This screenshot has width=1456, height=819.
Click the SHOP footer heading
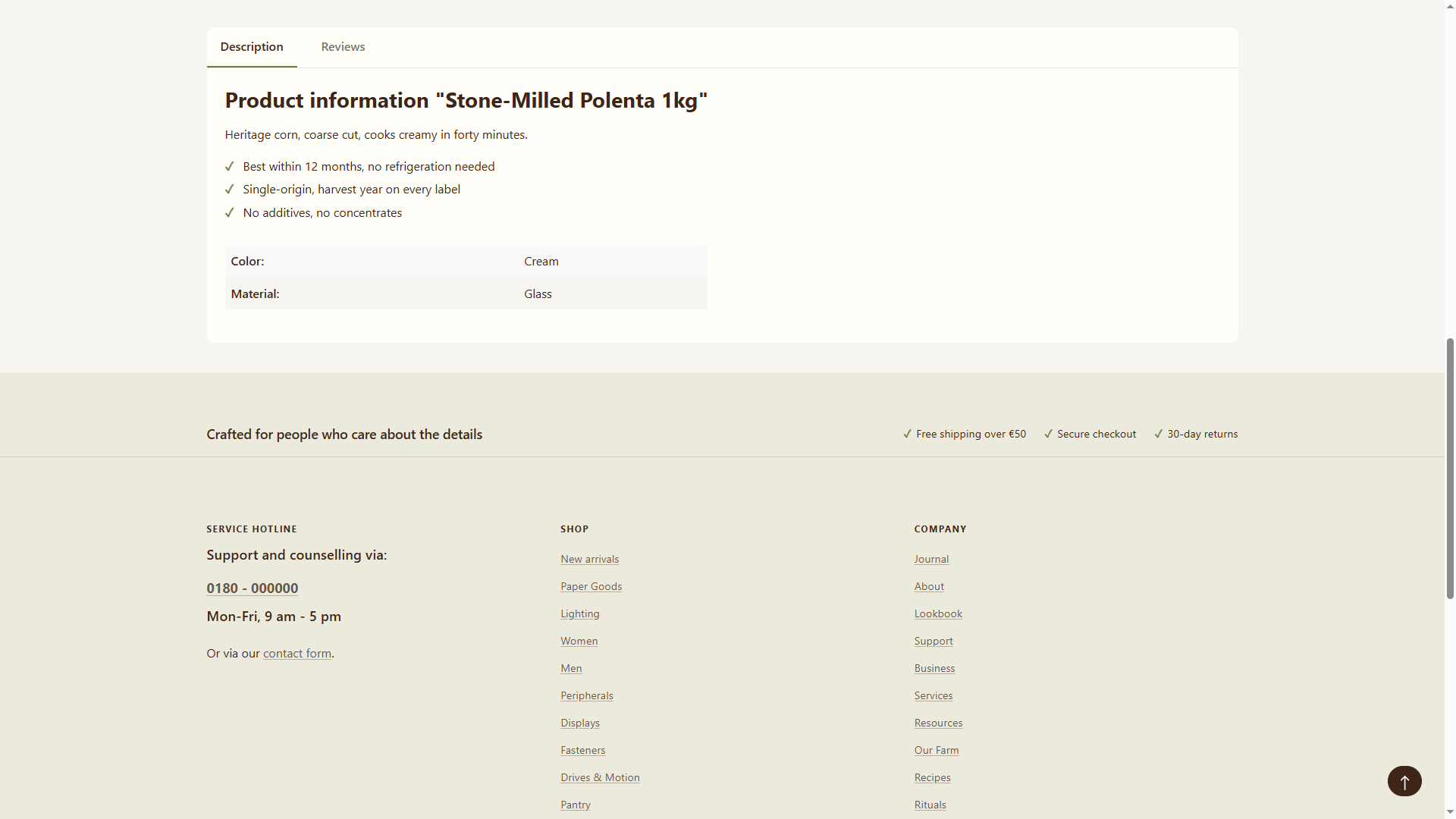tap(574, 529)
